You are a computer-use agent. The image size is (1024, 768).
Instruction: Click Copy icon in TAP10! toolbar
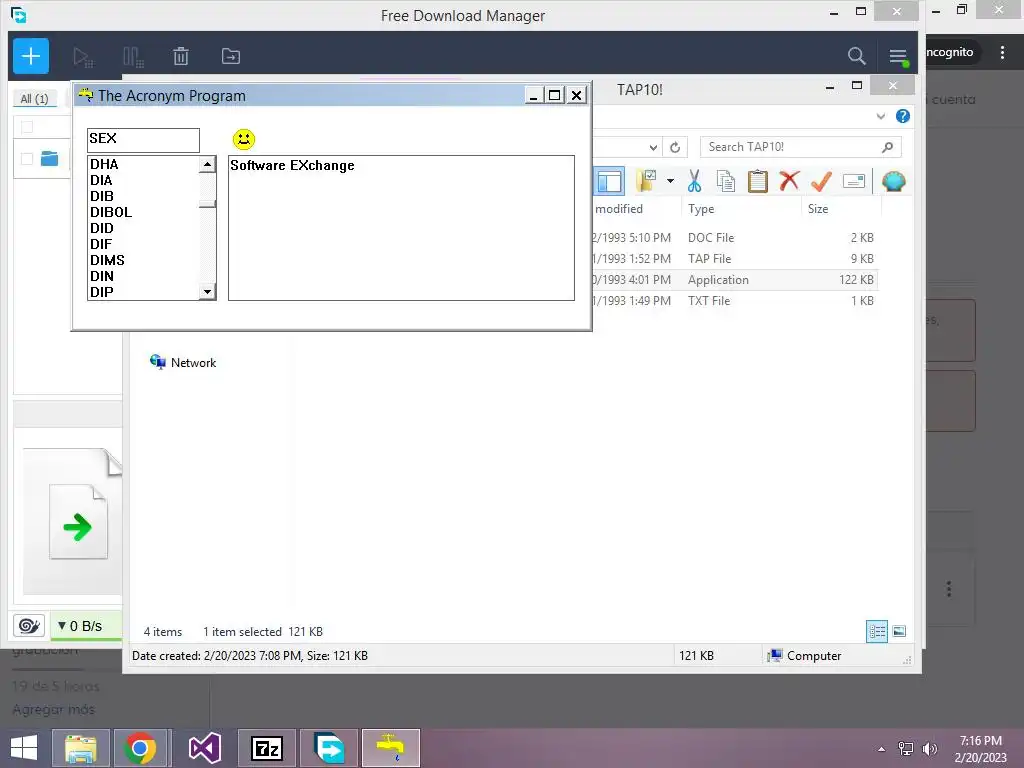tap(726, 181)
